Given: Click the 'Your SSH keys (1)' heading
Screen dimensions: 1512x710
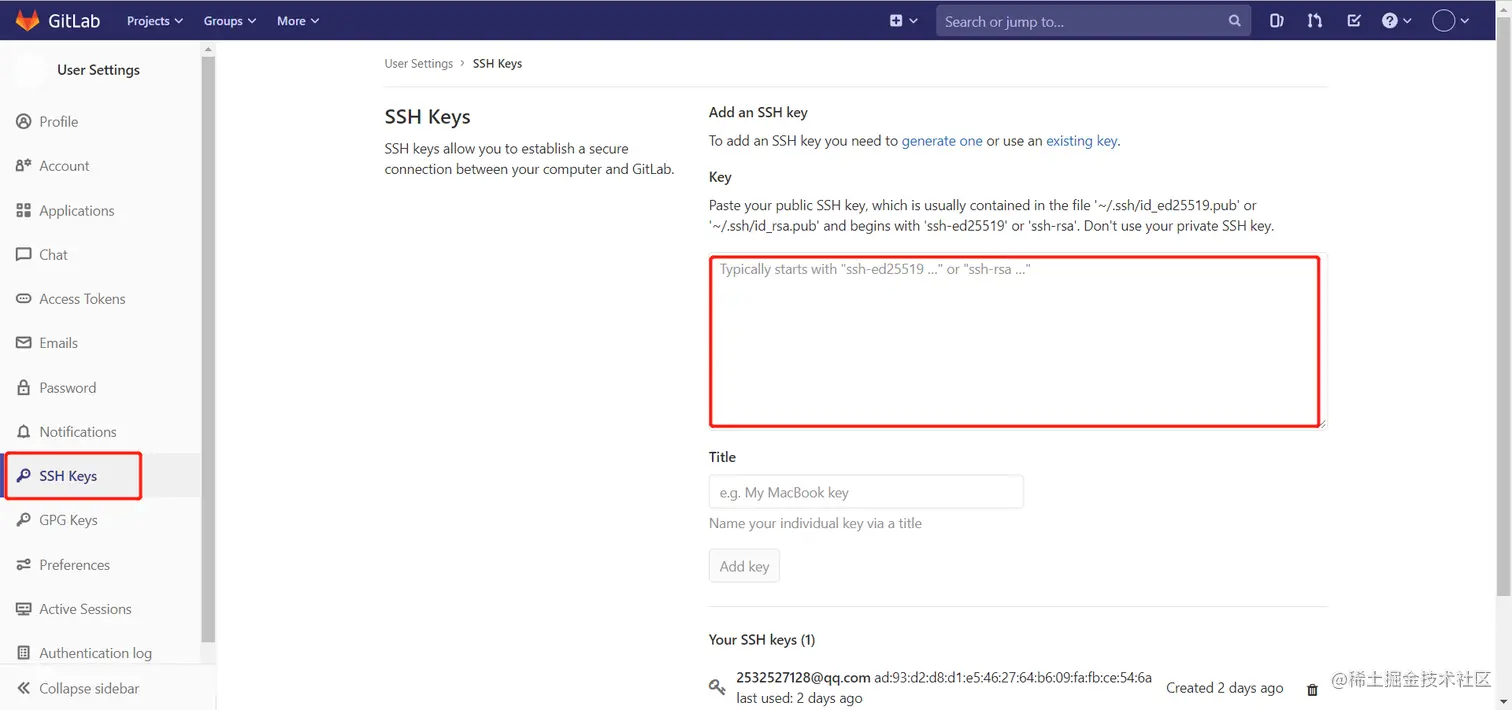Looking at the screenshot, I should [x=762, y=640].
